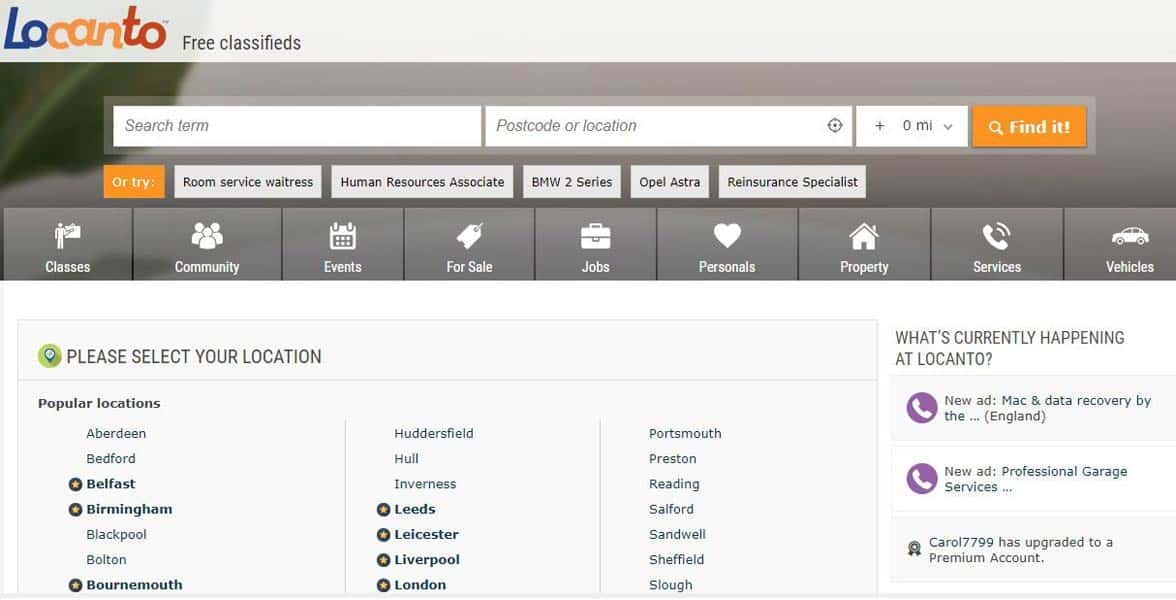This screenshot has width=1176, height=600.
Task: Type in the Search term field
Action: point(297,126)
